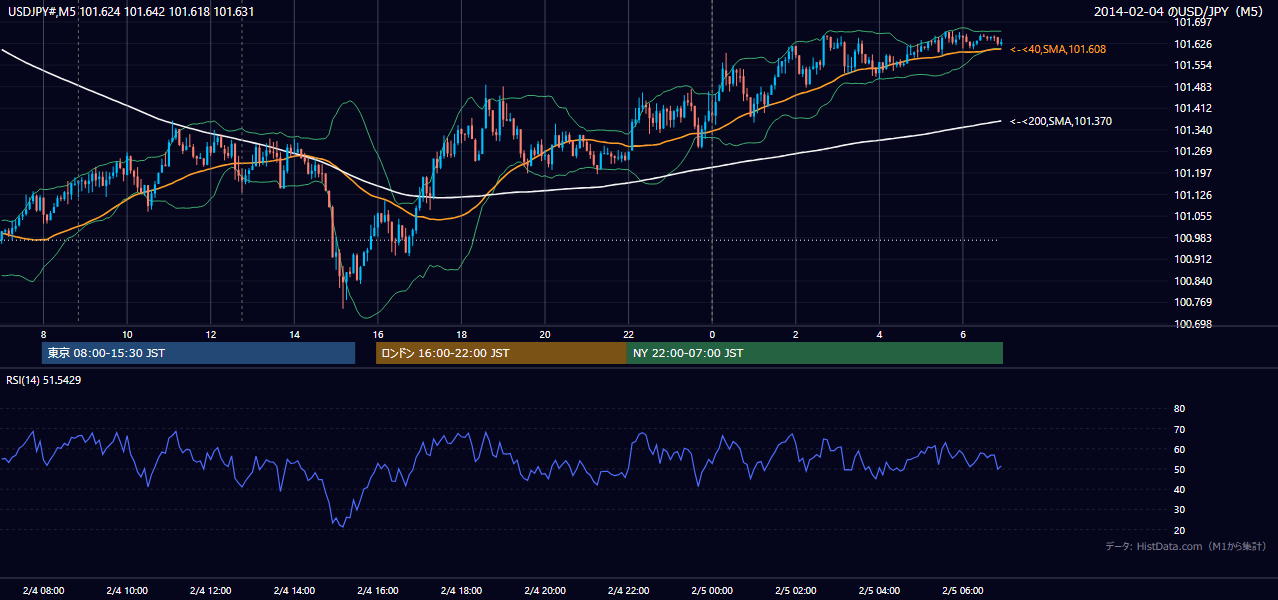Click hour label 0 under price chart
Screen dimensions: 1278x600
[712, 334]
